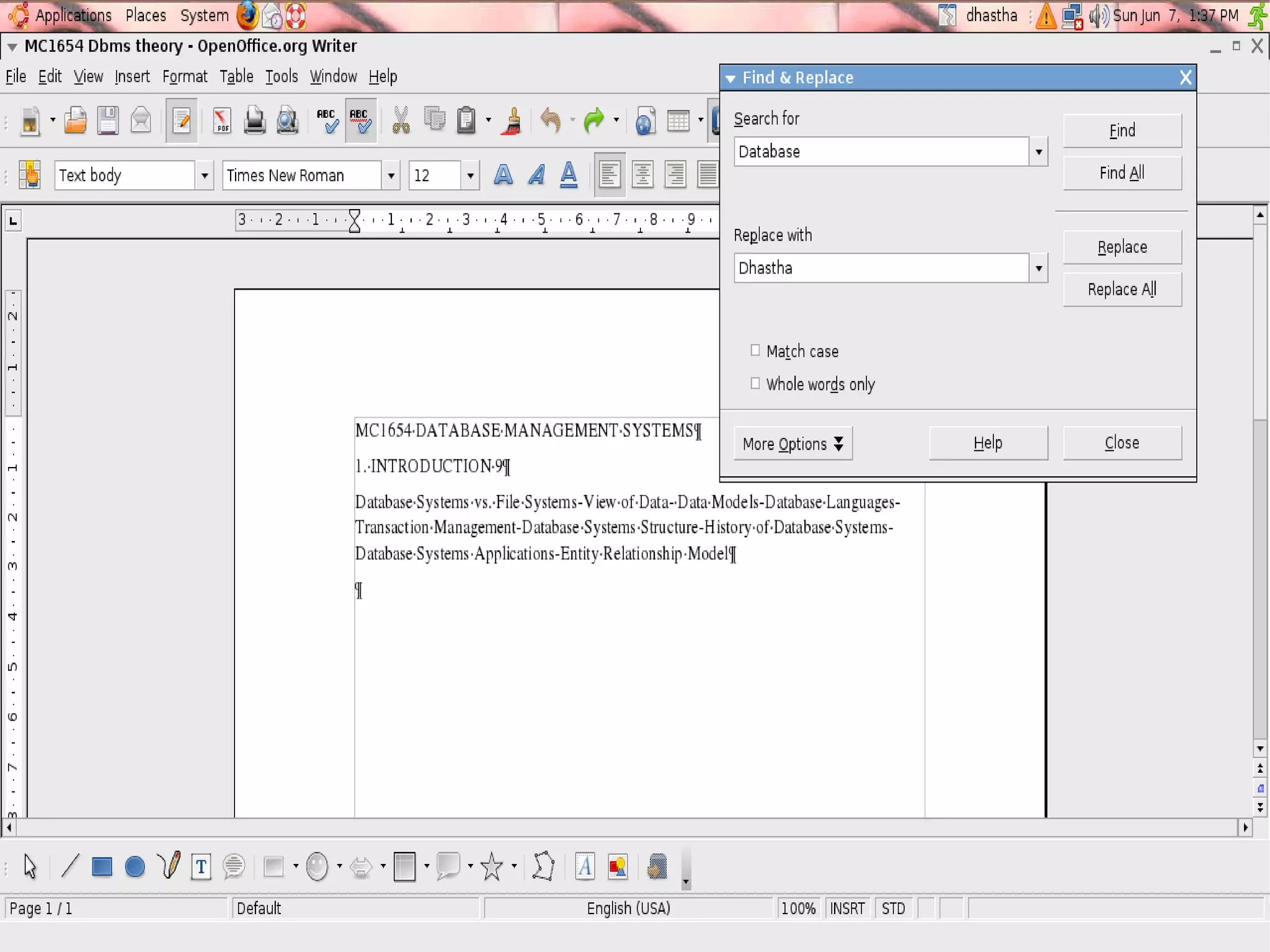Open the font size 12 dropdown
The height and width of the screenshot is (952, 1270).
pyautogui.click(x=470, y=176)
